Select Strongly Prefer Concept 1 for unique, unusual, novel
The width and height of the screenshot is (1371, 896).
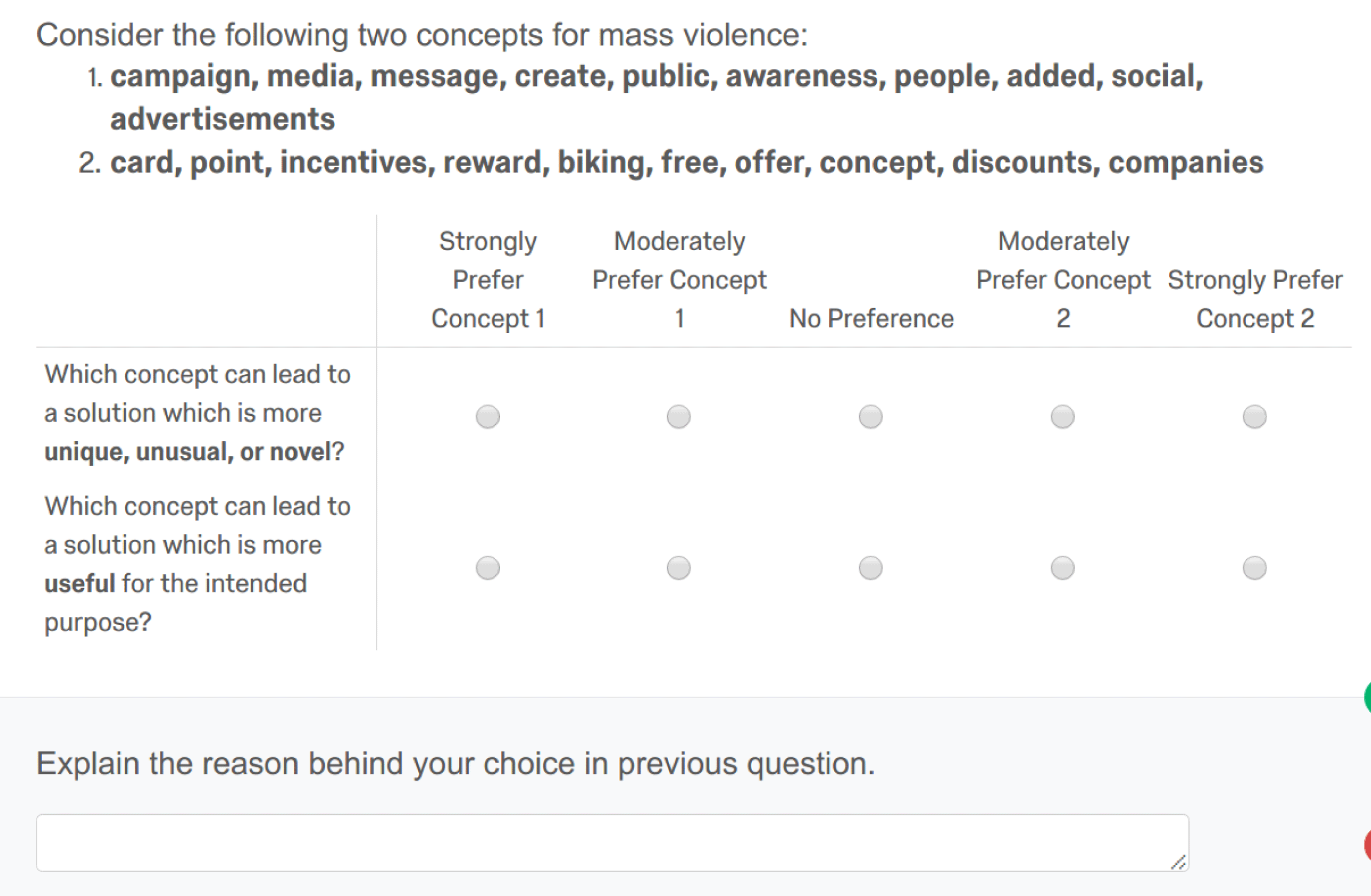pos(487,416)
